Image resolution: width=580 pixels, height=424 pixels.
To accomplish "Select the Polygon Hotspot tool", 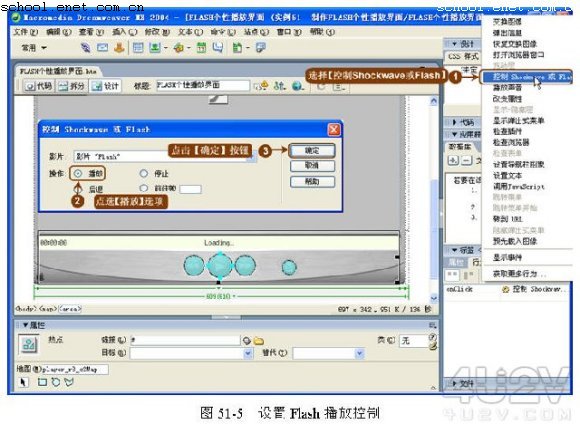I will coord(69,382).
